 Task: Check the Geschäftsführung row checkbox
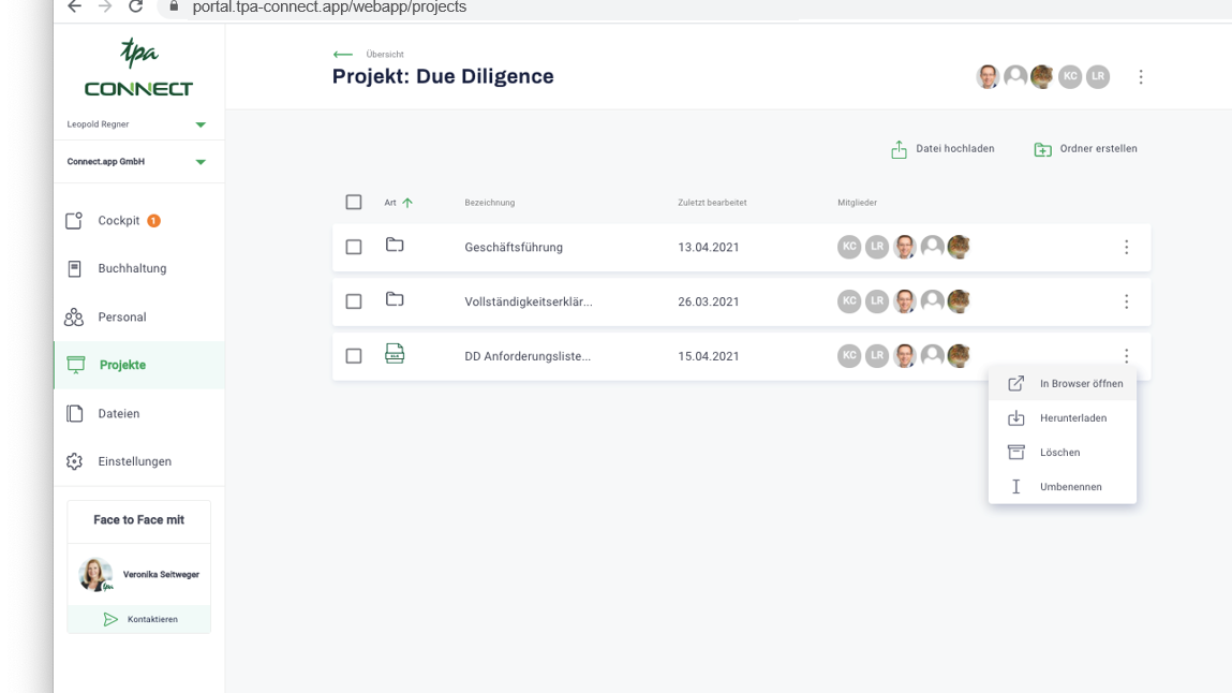pyautogui.click(x=353, y=247)
